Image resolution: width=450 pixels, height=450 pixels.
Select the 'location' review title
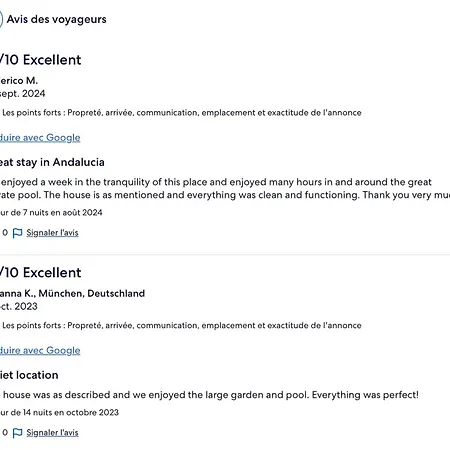(29, 375)
